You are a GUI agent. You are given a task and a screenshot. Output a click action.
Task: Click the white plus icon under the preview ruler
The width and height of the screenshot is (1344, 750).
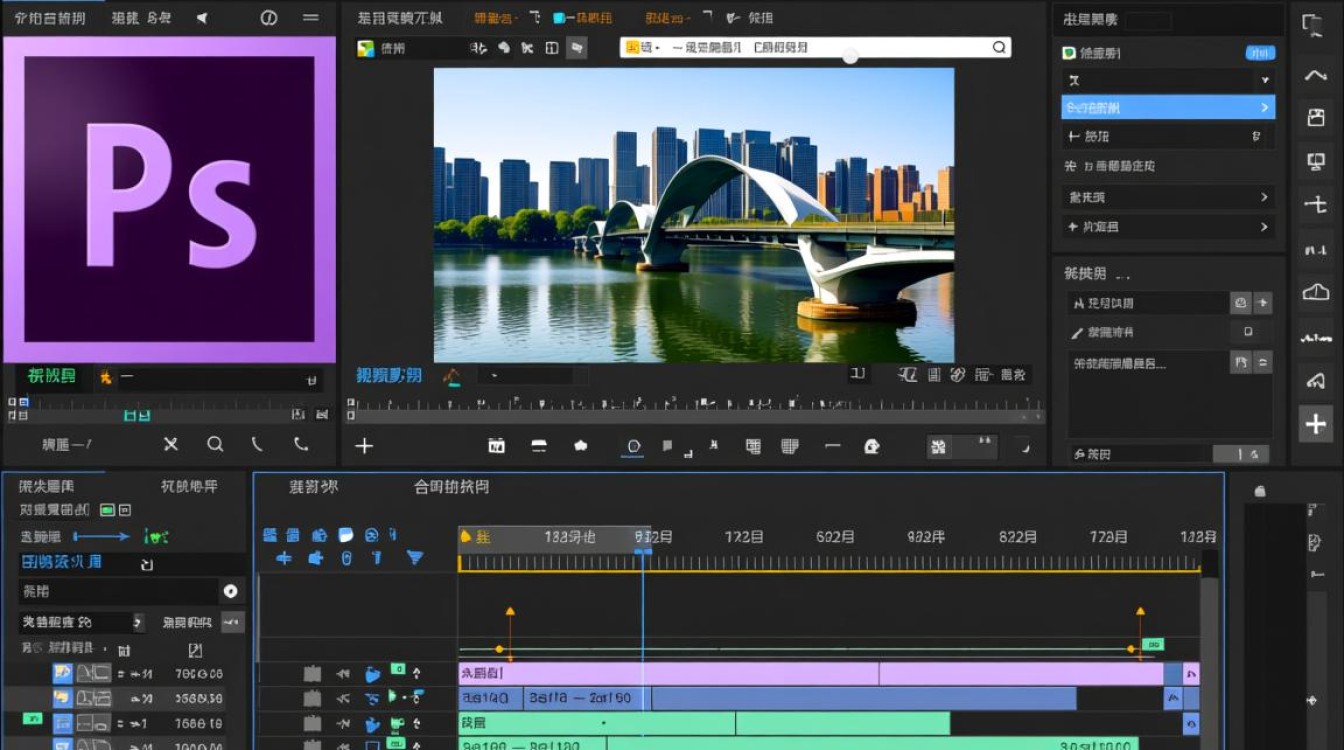click(x=364, y=446)
